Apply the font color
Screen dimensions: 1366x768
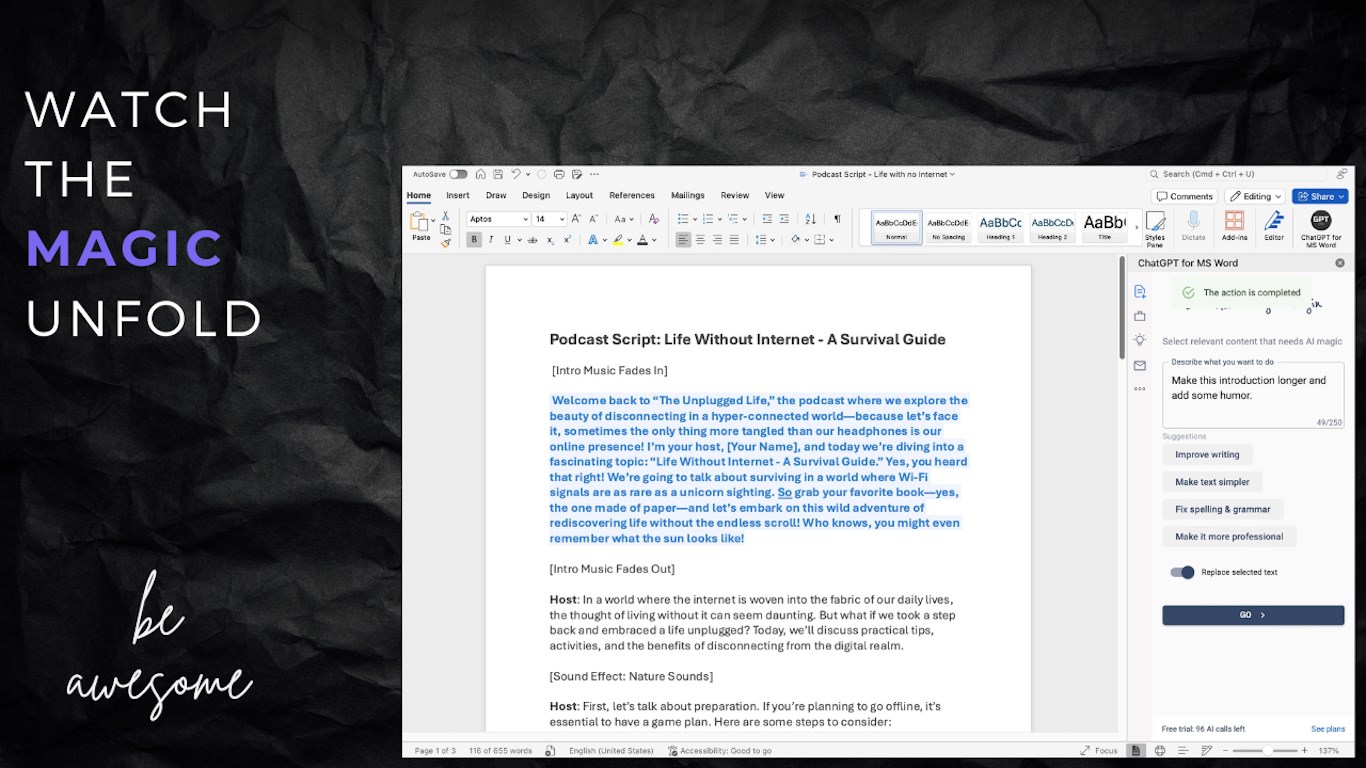click(x=642, y=240)
